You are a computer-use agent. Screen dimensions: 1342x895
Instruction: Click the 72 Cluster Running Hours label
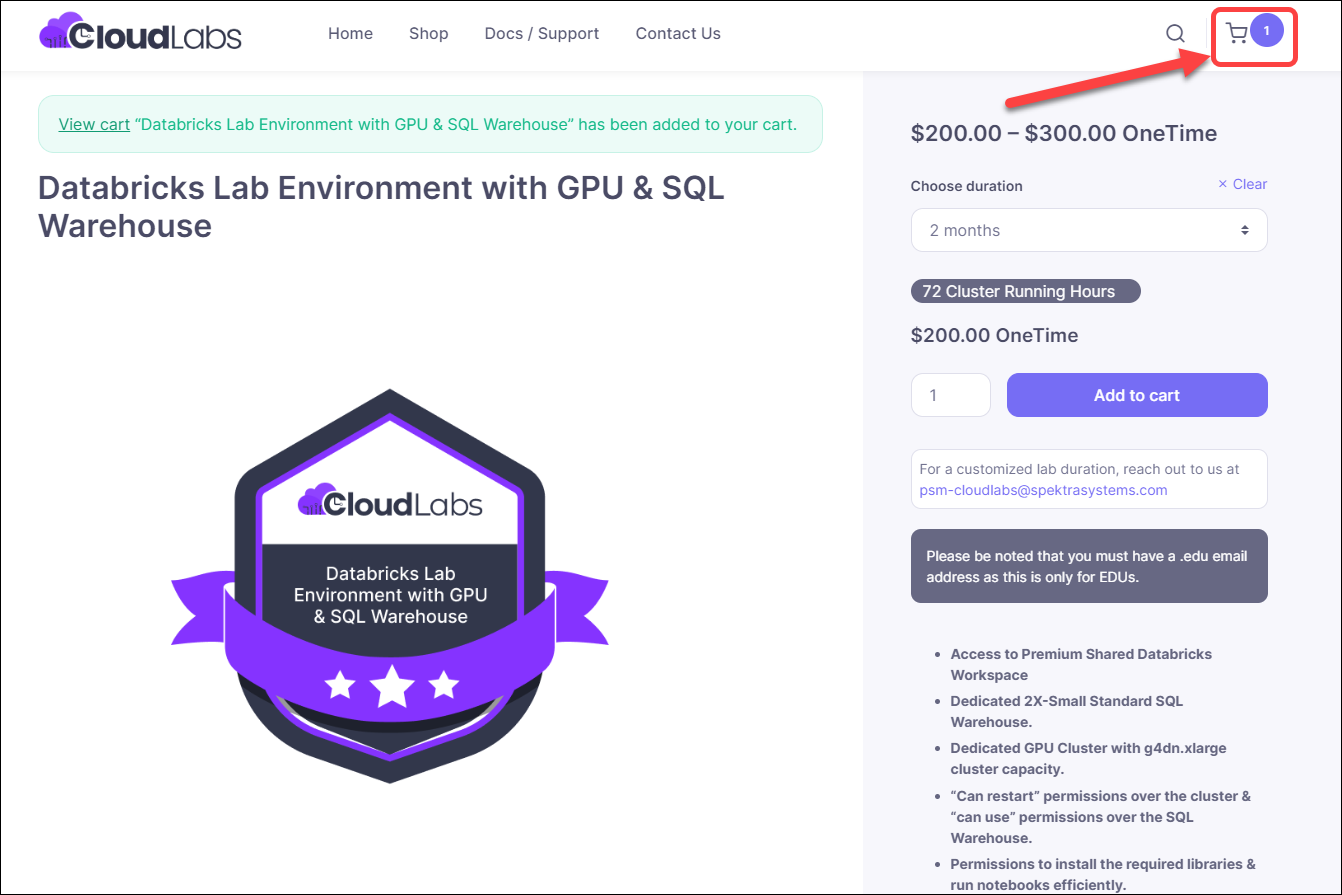coord(1025,291)
